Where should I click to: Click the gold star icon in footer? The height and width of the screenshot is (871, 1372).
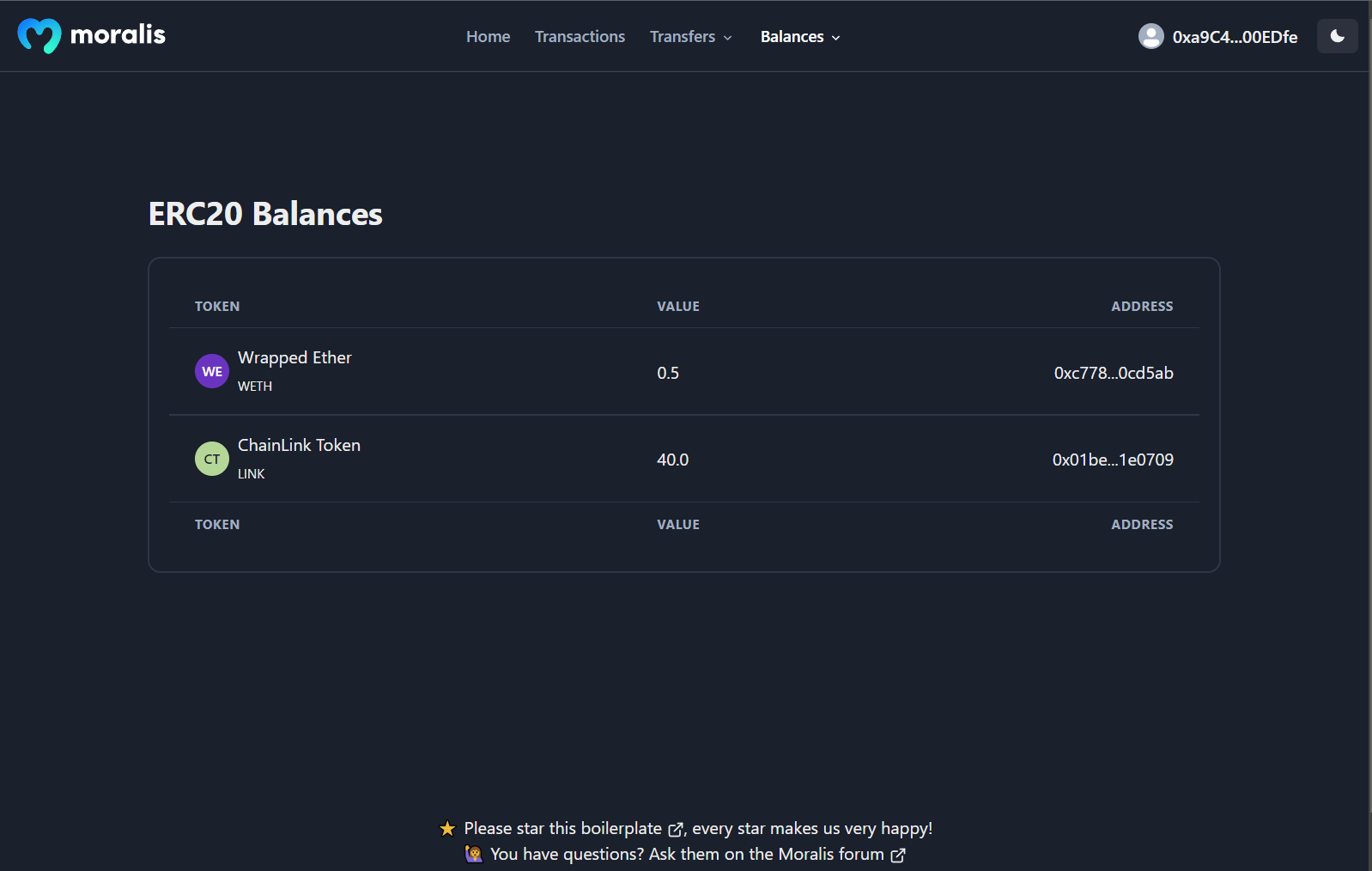[x=447, y=829]
